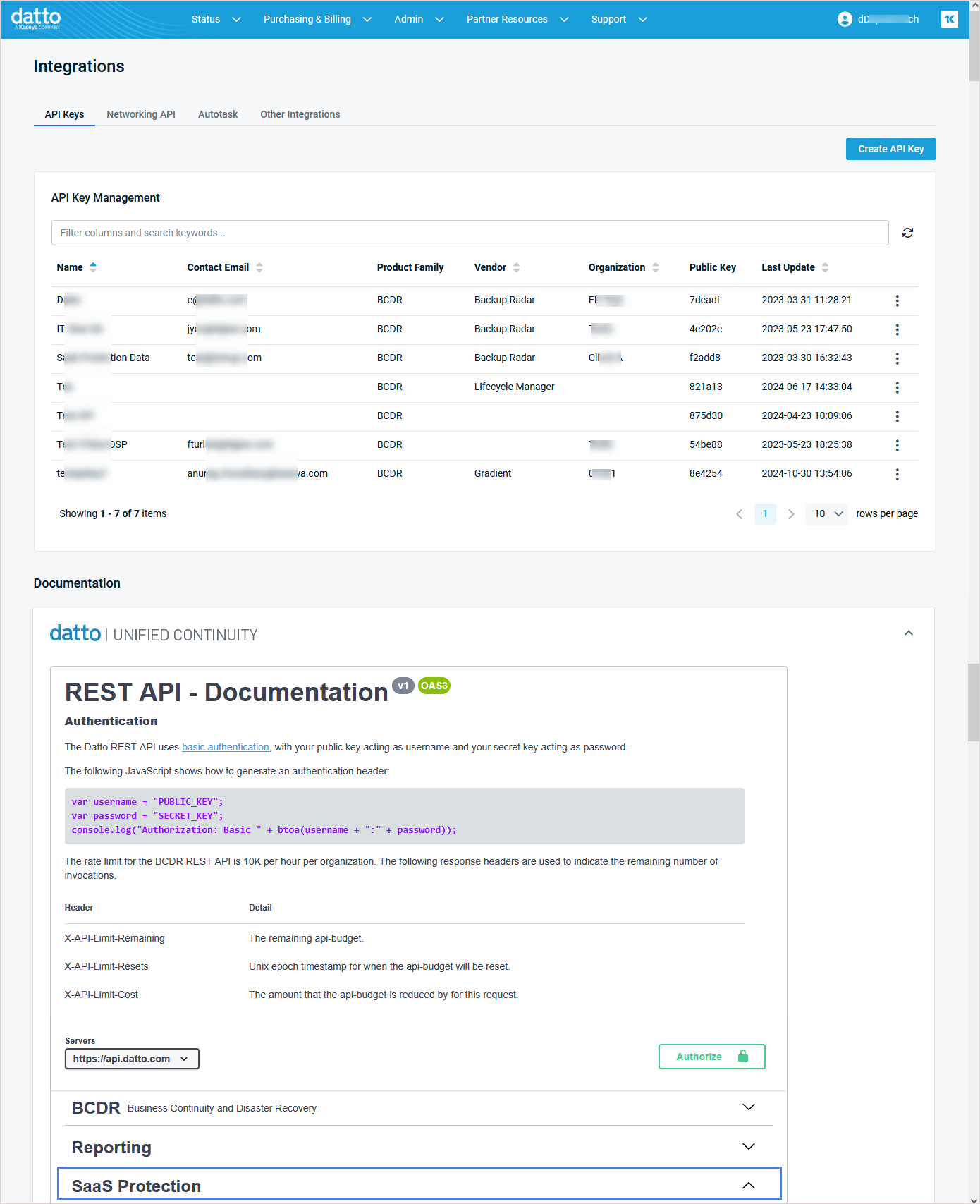Open the Autotask tab
This screenshot has width=980, height=1204.
218,114
